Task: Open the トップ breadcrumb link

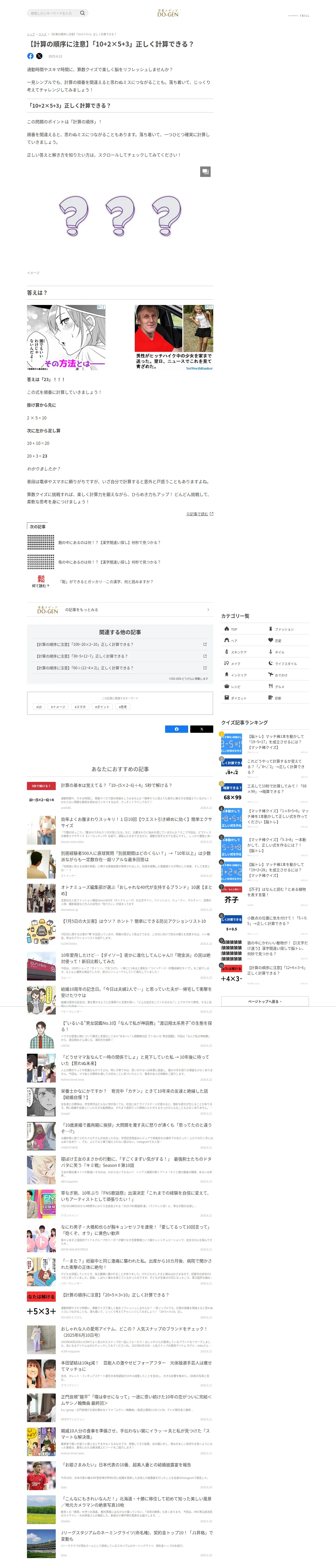Action: 31,34
